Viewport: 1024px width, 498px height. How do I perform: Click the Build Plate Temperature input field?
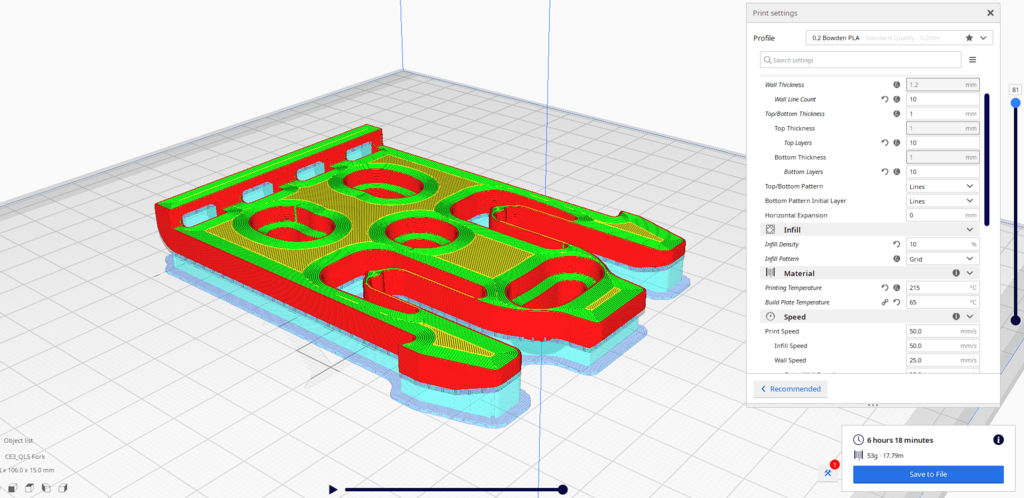point(942,302)
